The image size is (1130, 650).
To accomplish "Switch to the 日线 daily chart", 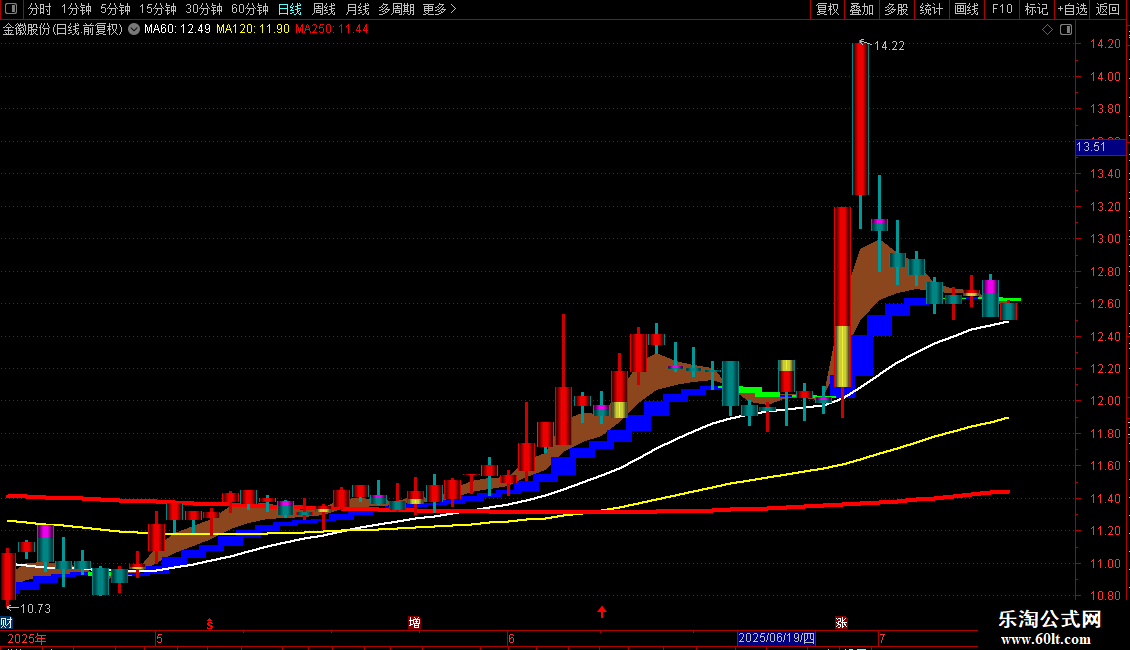I will tap(290, 9).
